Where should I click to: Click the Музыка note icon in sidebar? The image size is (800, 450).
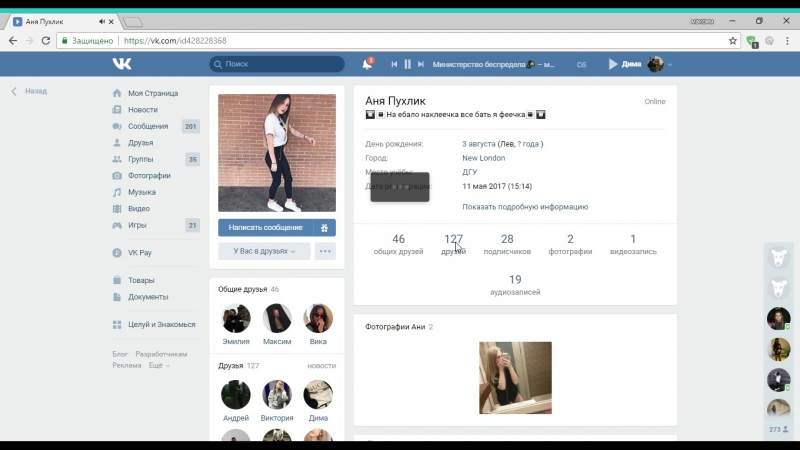click(117, 192)
